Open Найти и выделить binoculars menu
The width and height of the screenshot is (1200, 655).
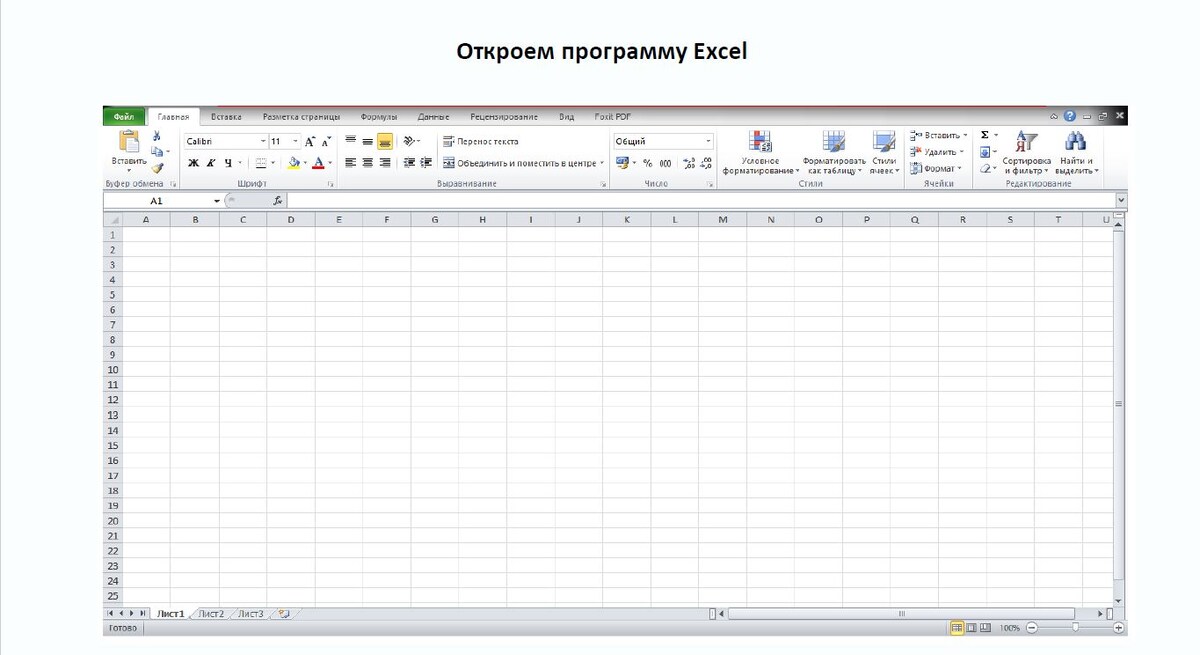click(1076, 153)
